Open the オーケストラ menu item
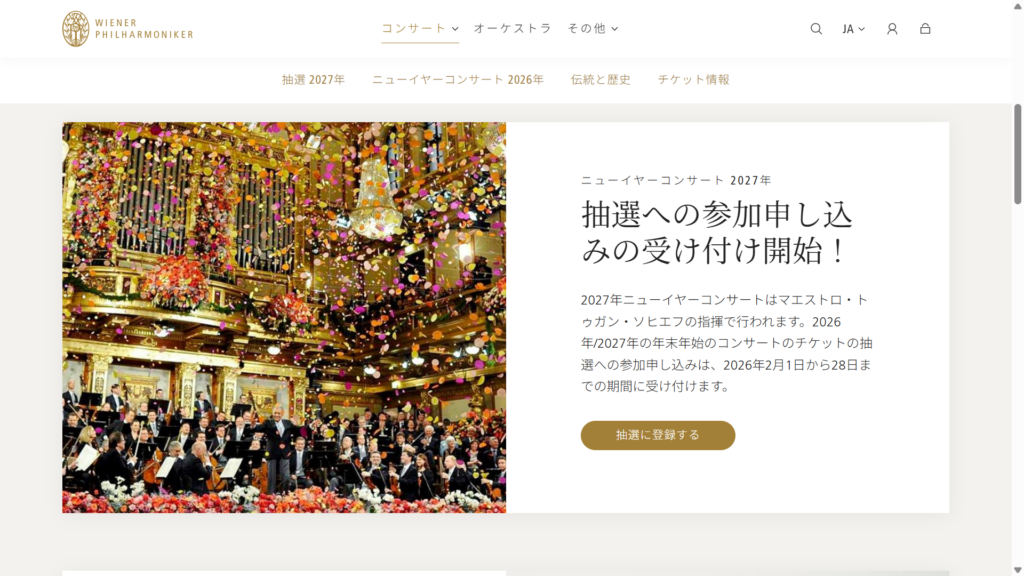Image resolution: width=1024 pixels, height=576 pixels. [x=513, y=28]
